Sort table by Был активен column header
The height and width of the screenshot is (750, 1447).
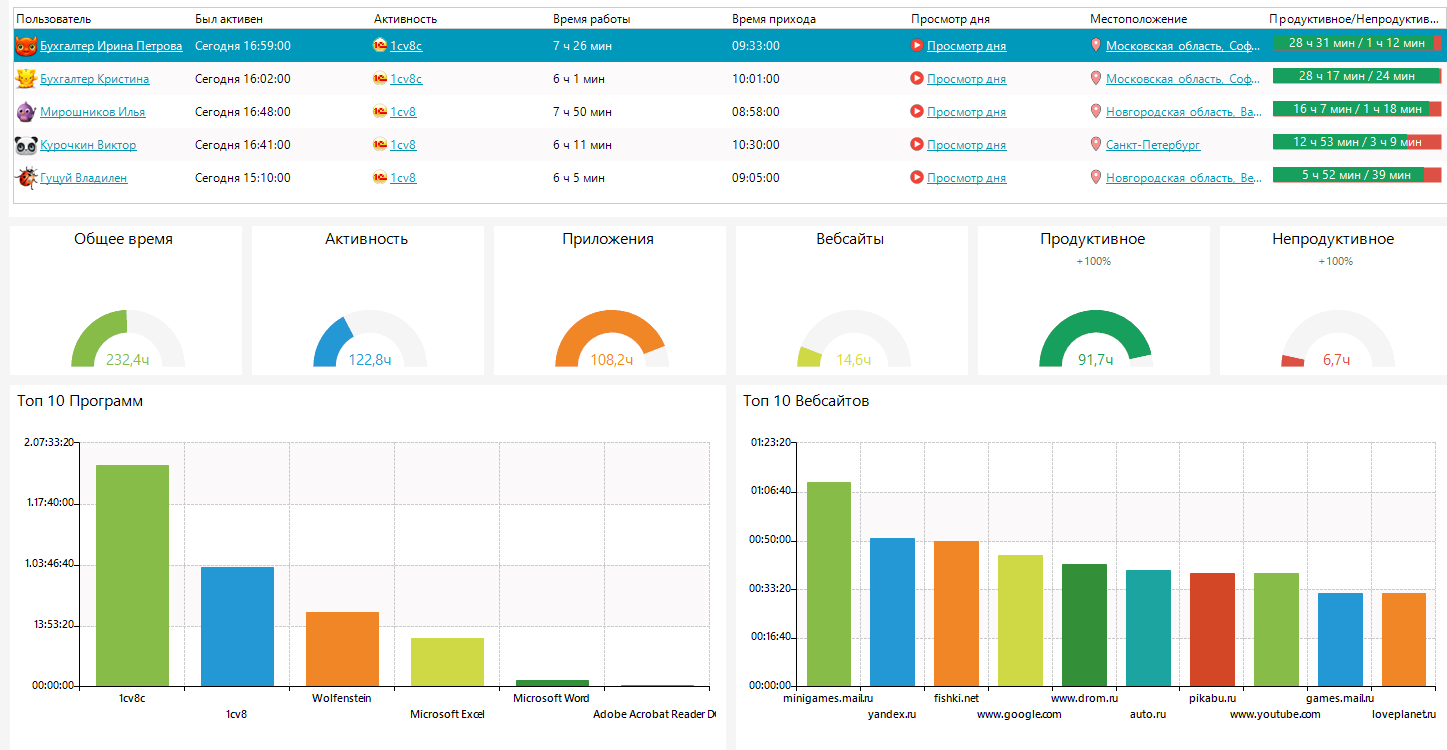click(x=229, y=19)
